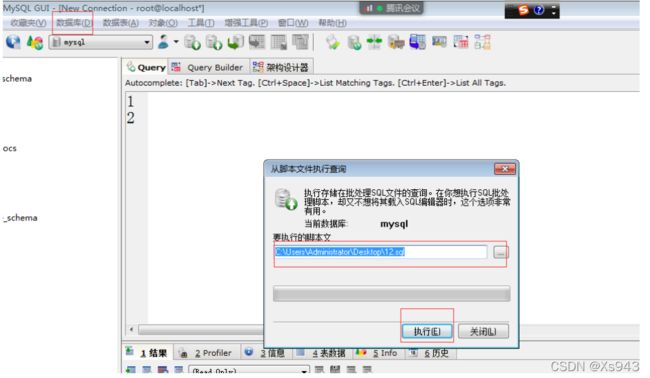Click the blue stacked-monitors toolbar icon
The image size is (650, 378).
point(417,42)
